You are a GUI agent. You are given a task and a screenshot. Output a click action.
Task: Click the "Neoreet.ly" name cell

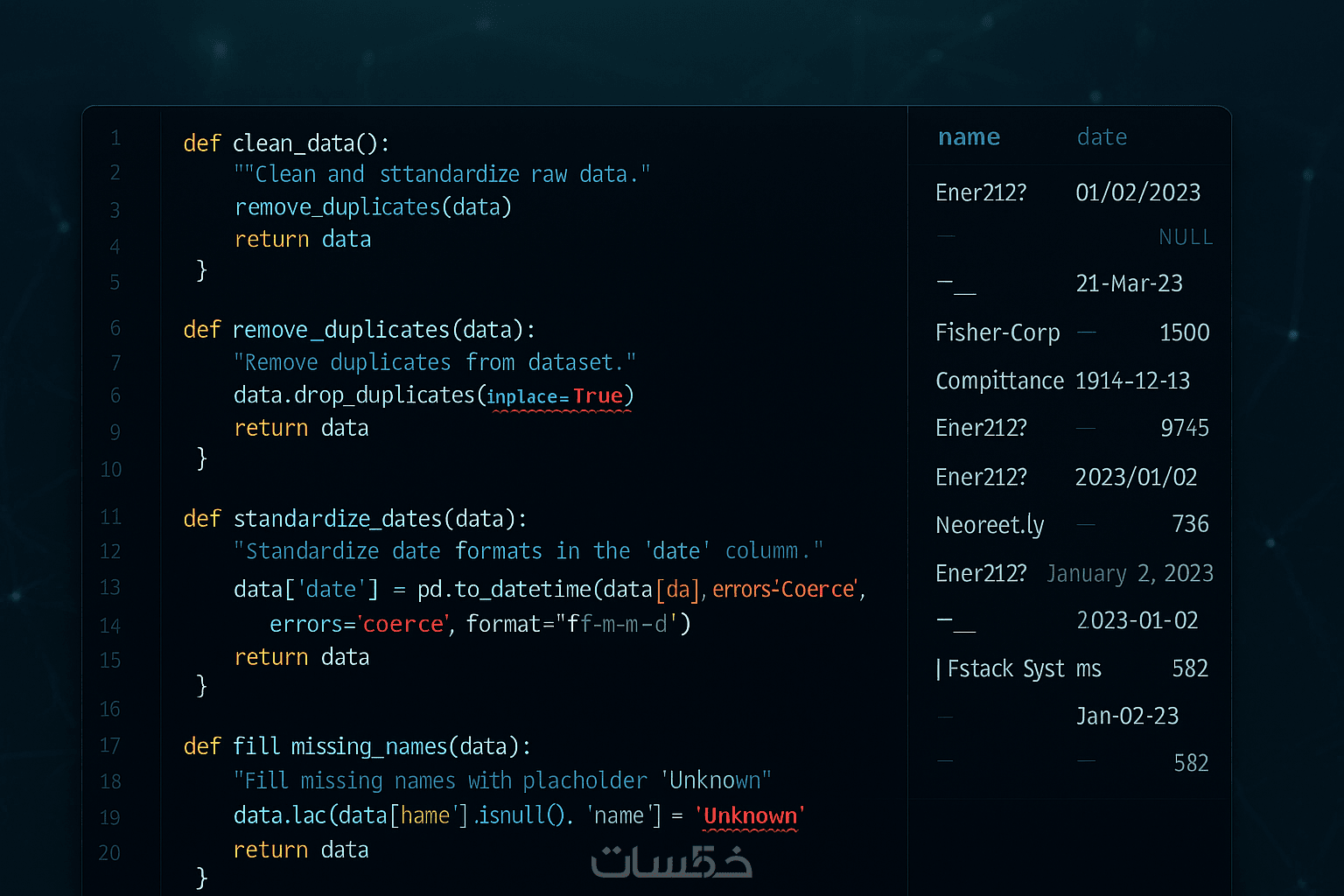coord(990,525)
